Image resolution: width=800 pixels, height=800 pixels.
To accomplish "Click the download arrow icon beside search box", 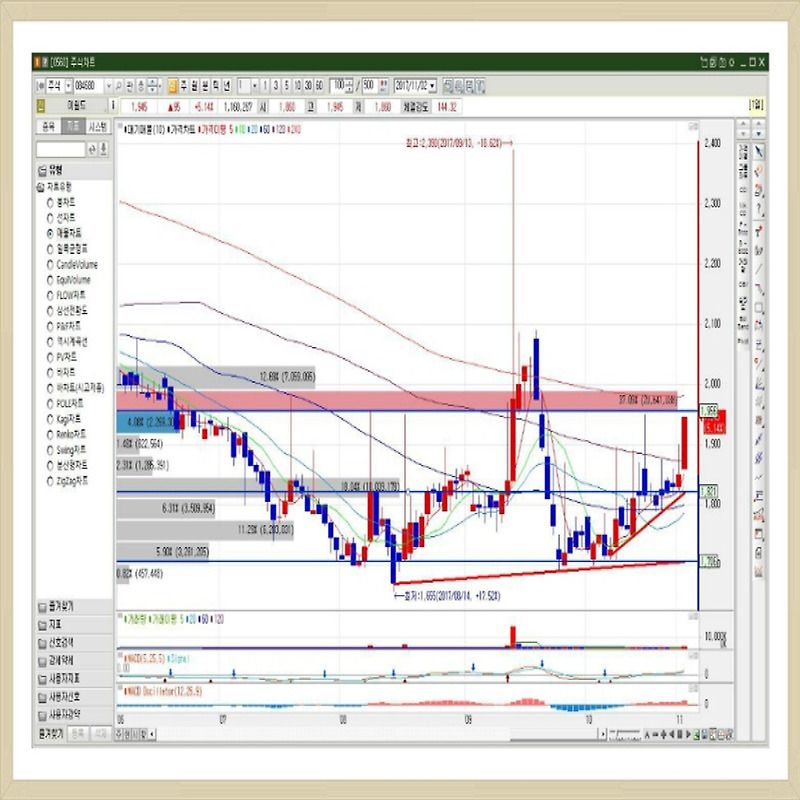I will pyautogui.click(x=104, y=149).
